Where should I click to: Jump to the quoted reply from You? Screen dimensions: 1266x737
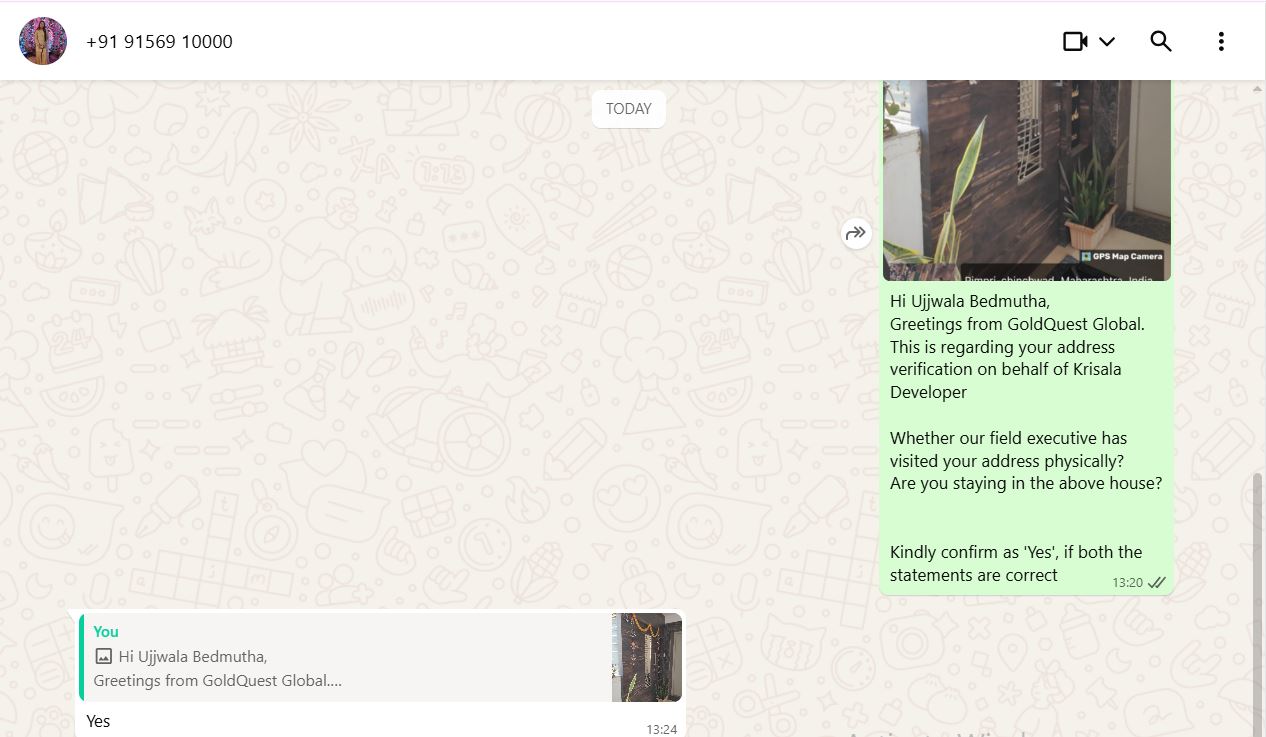tap(381, 657)
